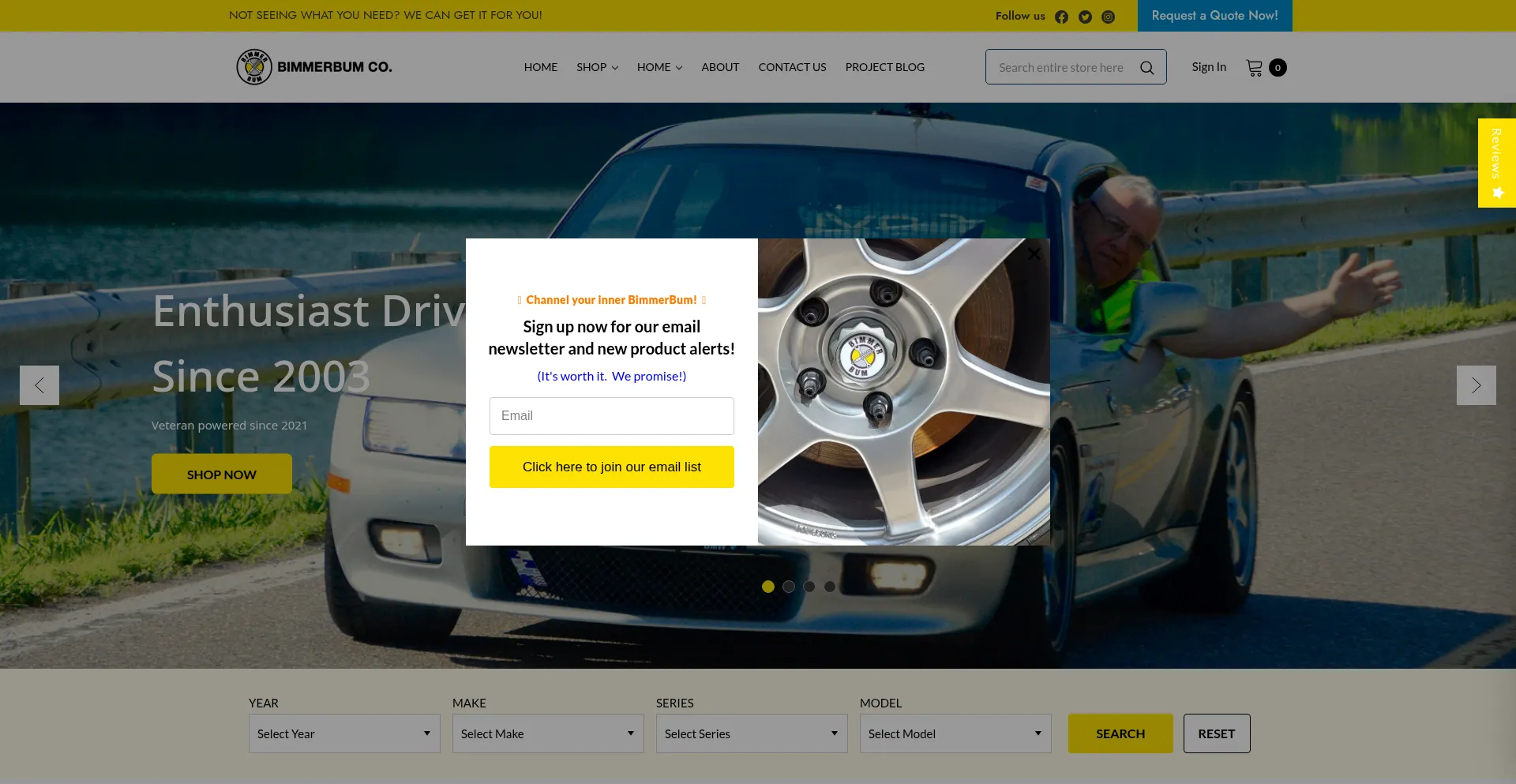Close the newsletter popup

coord(1034,254)
